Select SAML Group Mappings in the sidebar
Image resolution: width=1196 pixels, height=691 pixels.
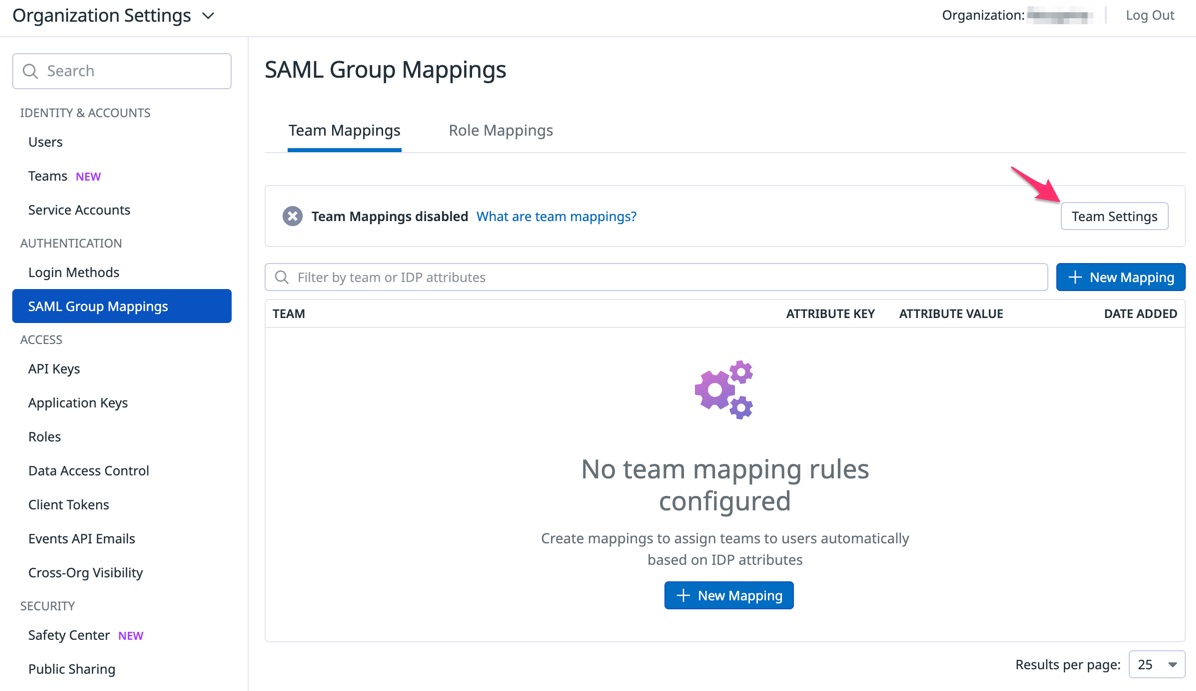click(x=100, y=306)
